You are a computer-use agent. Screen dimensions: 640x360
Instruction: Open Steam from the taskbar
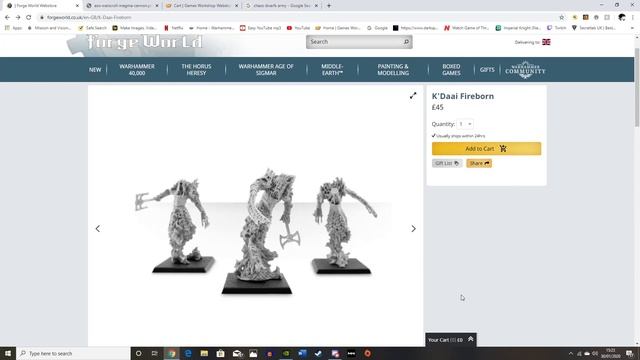click(x=318, y=353)
